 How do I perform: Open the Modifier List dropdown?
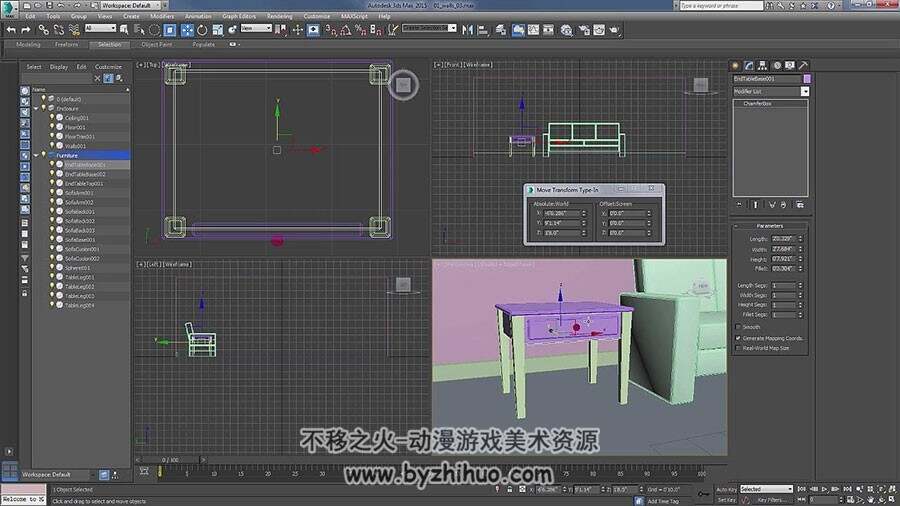(805, 91)
